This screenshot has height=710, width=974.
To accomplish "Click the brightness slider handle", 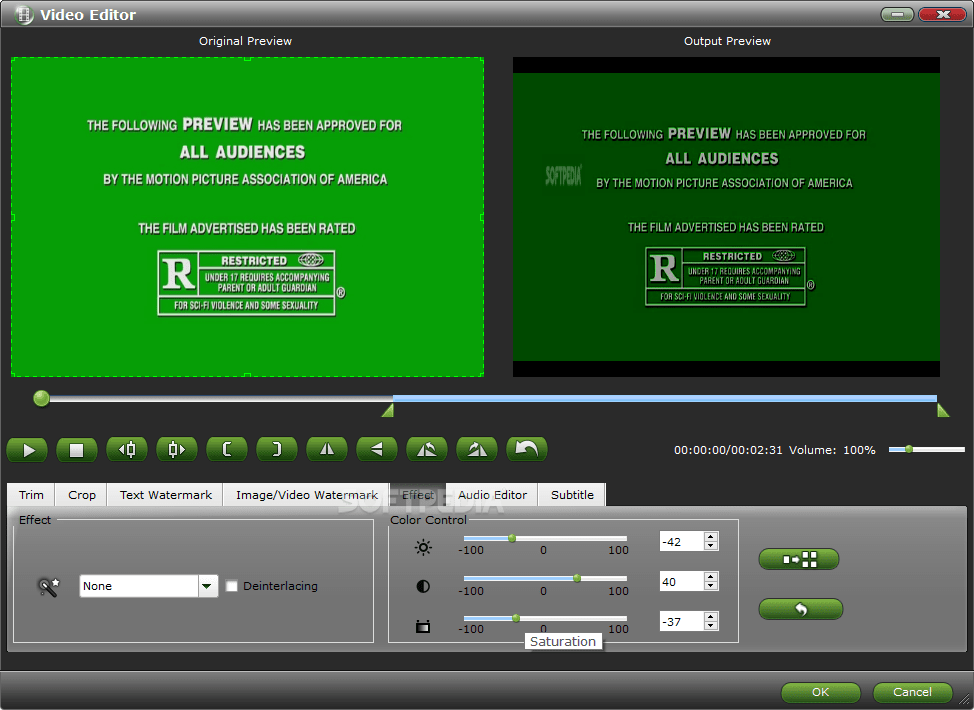I will [512, 539].
